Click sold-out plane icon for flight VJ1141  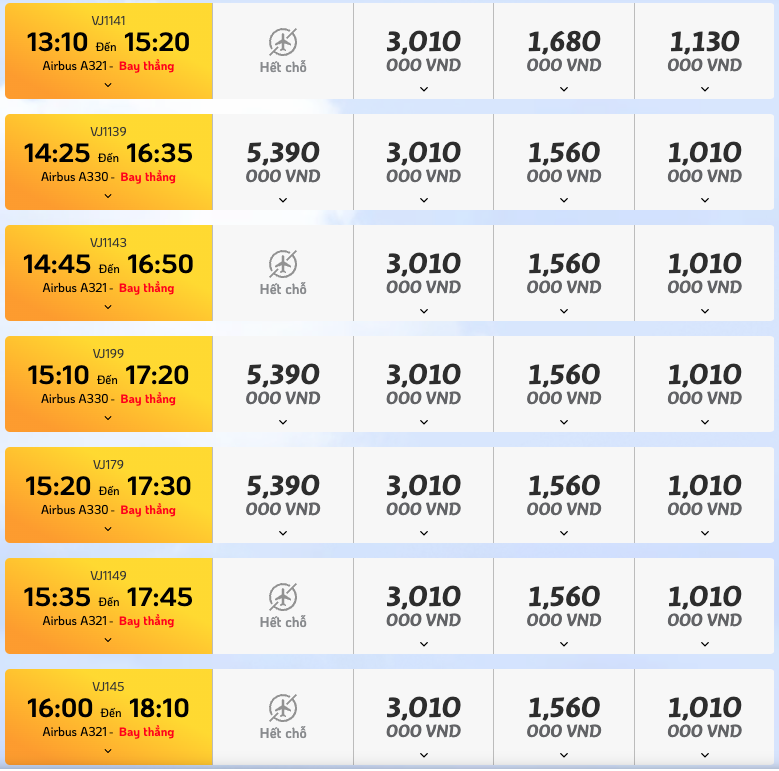[x=283, y=42]
